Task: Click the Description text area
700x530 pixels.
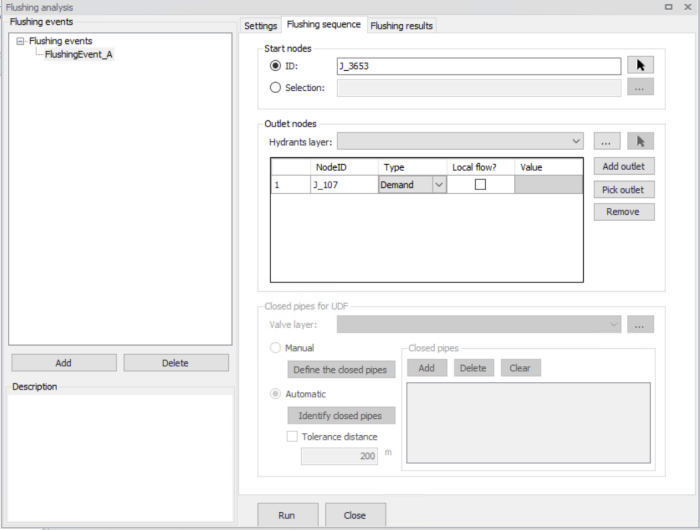Action: 121,457
